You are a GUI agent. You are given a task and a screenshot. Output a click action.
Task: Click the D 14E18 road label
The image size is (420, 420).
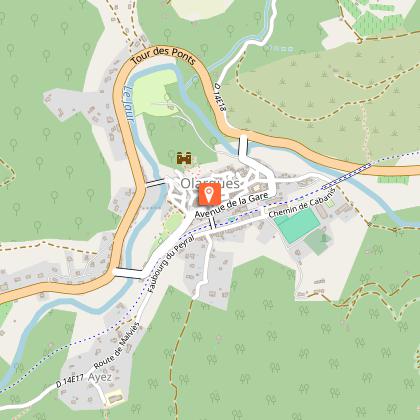coord(220,97)
